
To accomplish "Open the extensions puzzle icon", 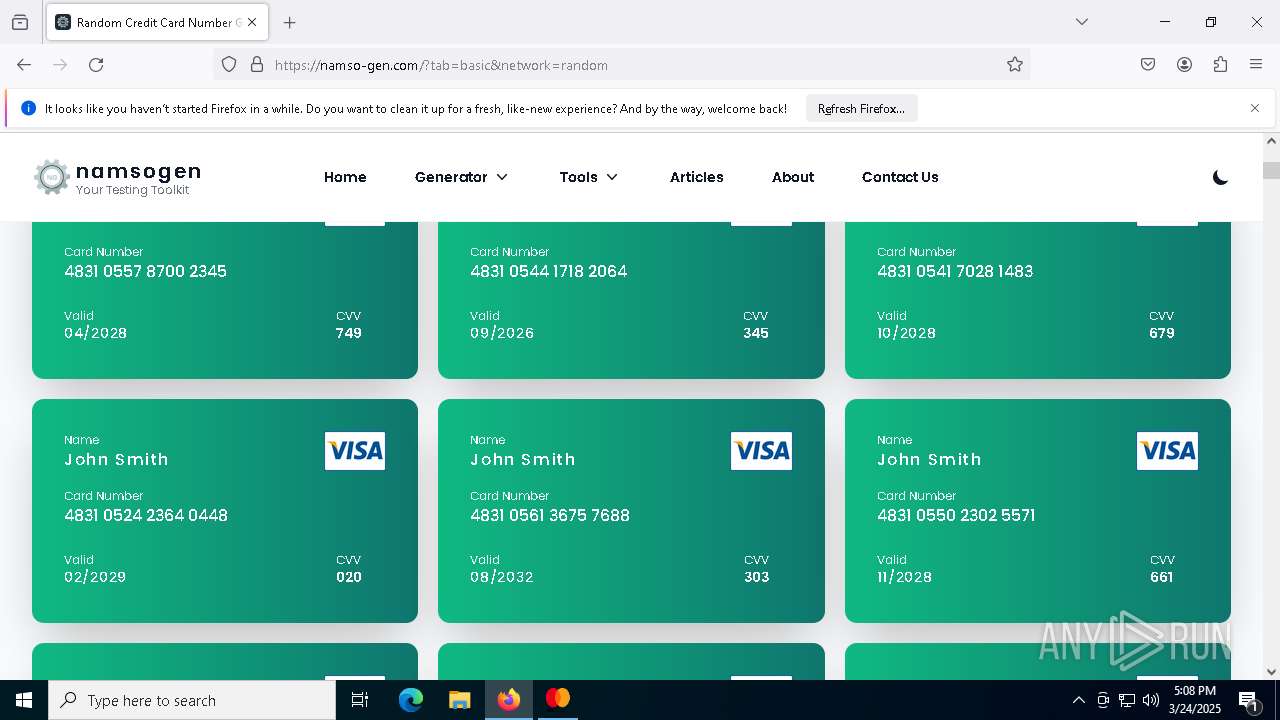I will [x=1220, y=65].
